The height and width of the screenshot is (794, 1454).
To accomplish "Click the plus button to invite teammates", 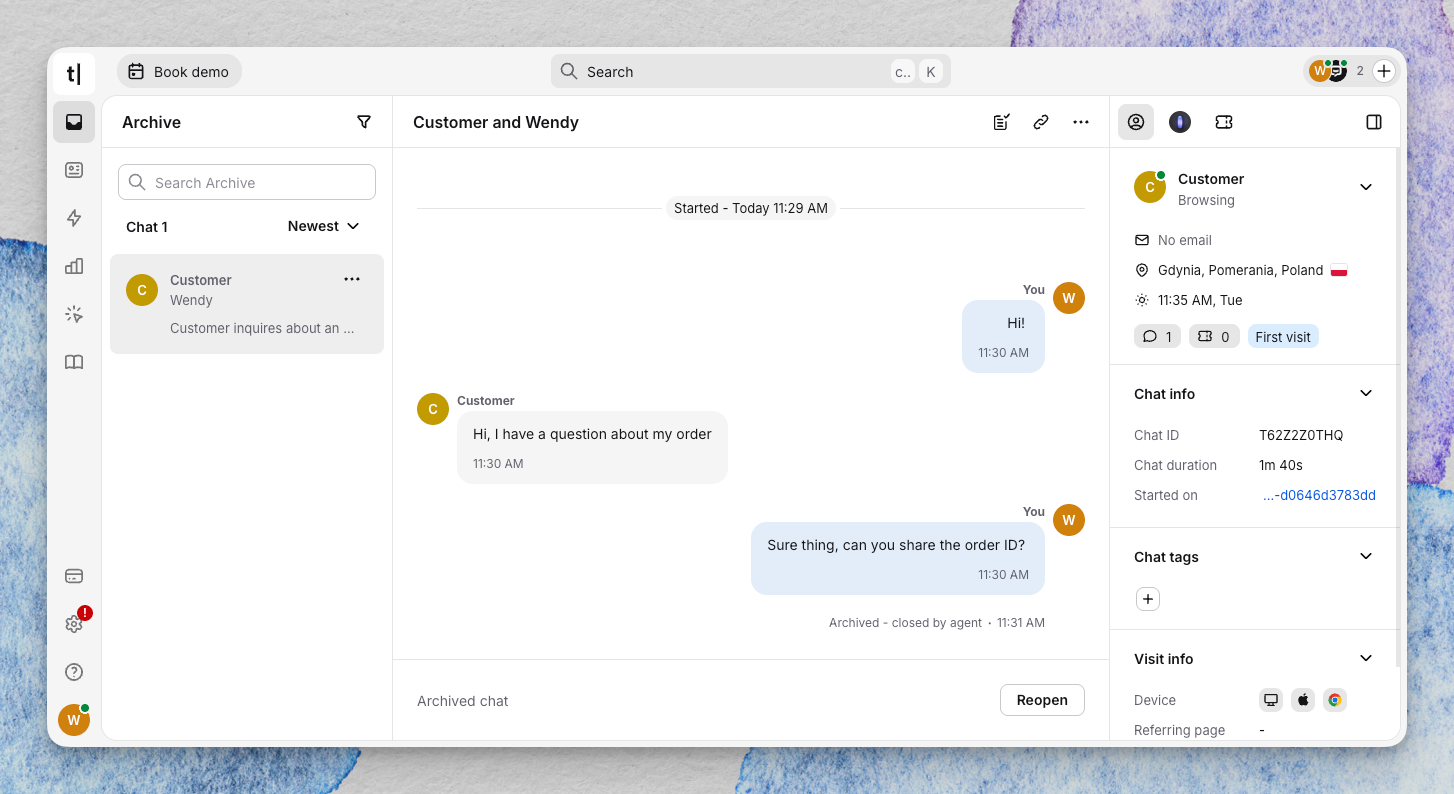I will click(x=1384, y=71).
